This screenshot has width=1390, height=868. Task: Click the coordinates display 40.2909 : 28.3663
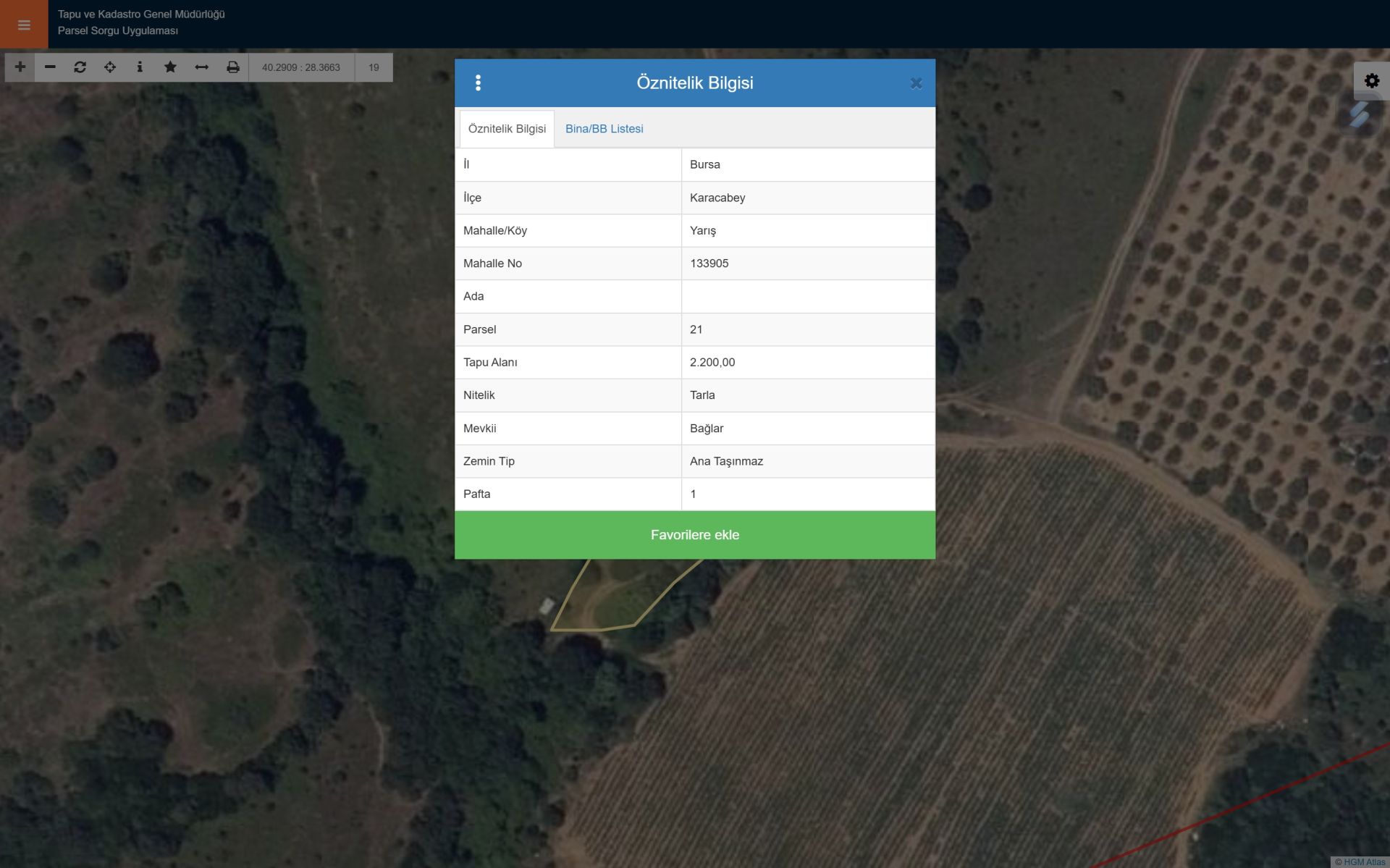tap(301, 67)
